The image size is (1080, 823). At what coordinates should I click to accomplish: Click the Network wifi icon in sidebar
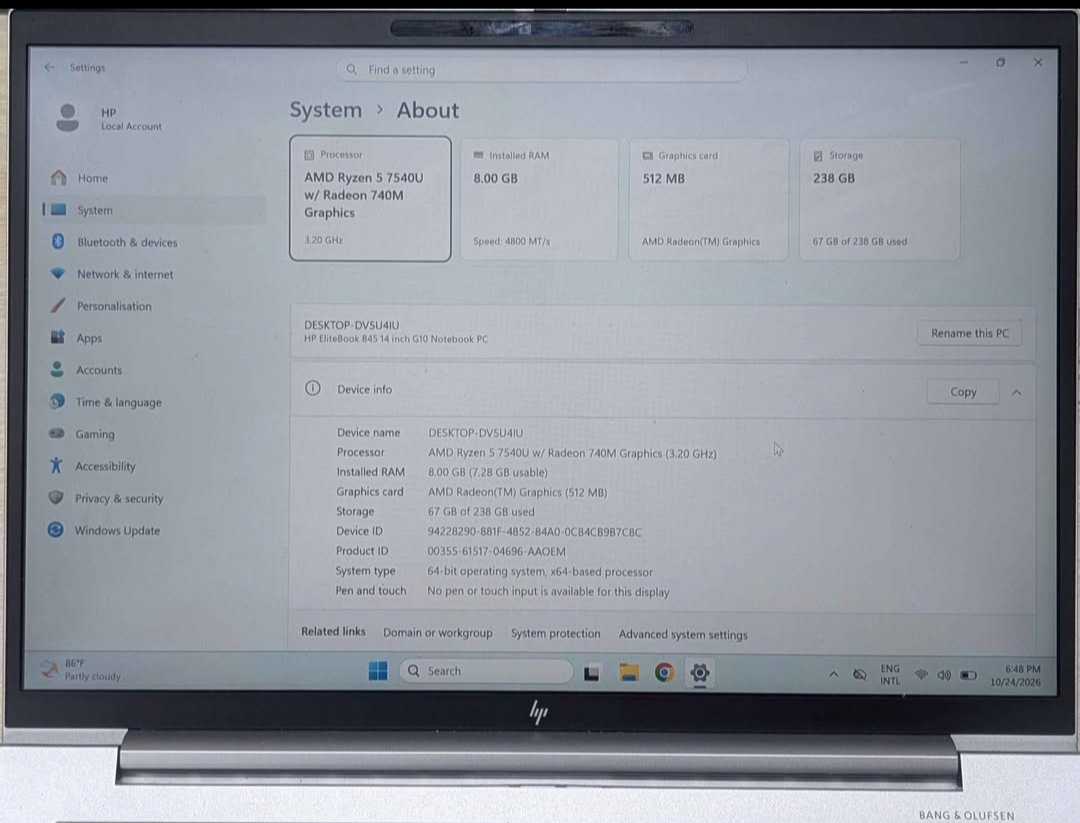coord(58,273)
